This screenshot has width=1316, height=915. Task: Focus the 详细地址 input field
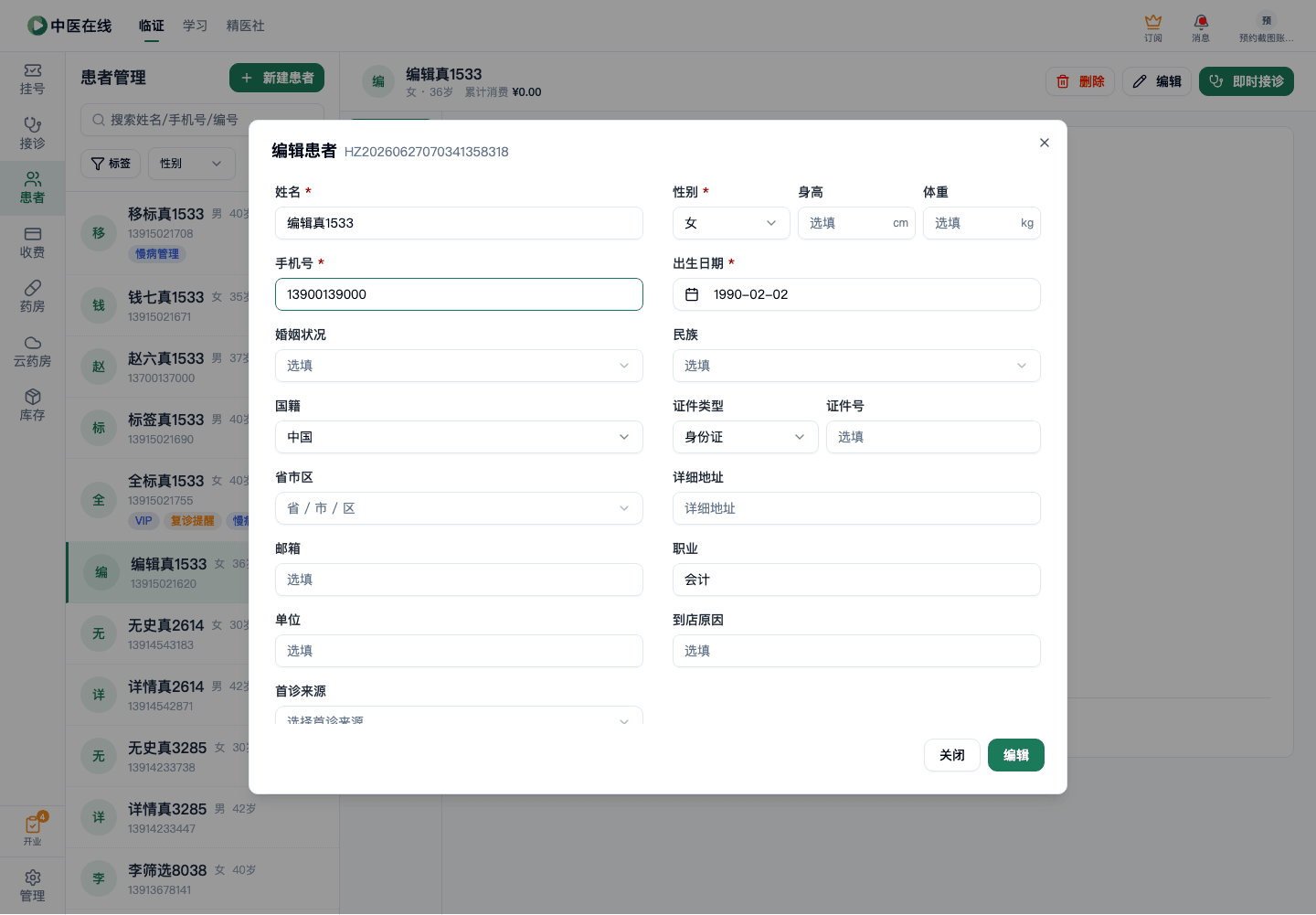[856, 508]
